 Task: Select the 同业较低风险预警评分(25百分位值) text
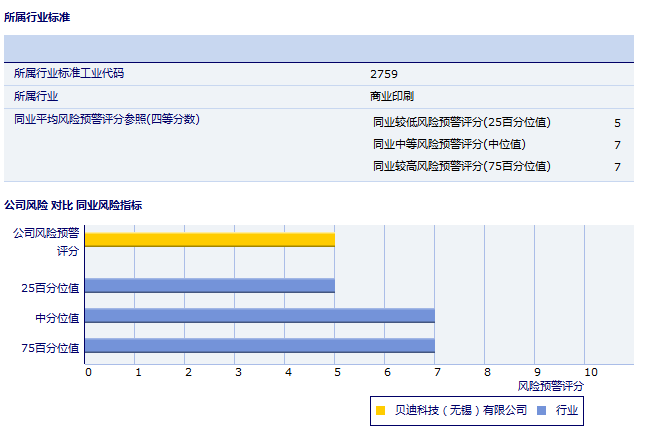pyautogui.click(x=461, y=123)
